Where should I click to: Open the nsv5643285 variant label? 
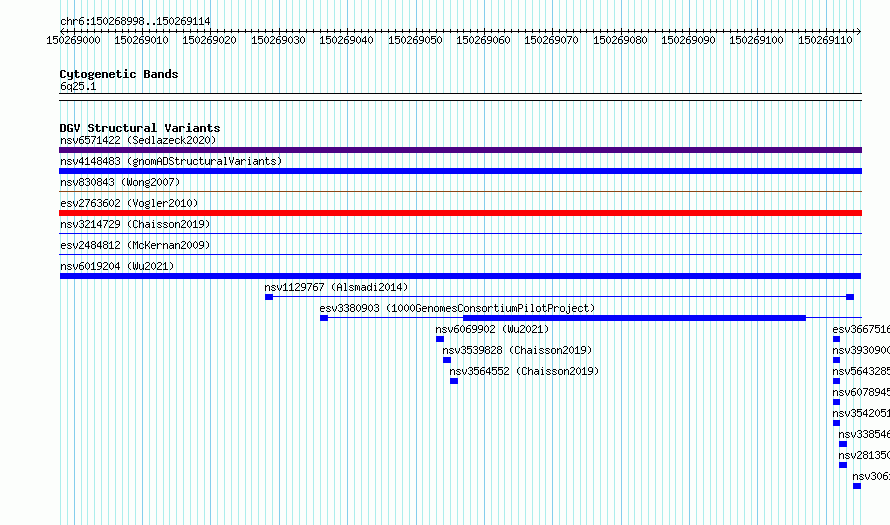[861, 371]
